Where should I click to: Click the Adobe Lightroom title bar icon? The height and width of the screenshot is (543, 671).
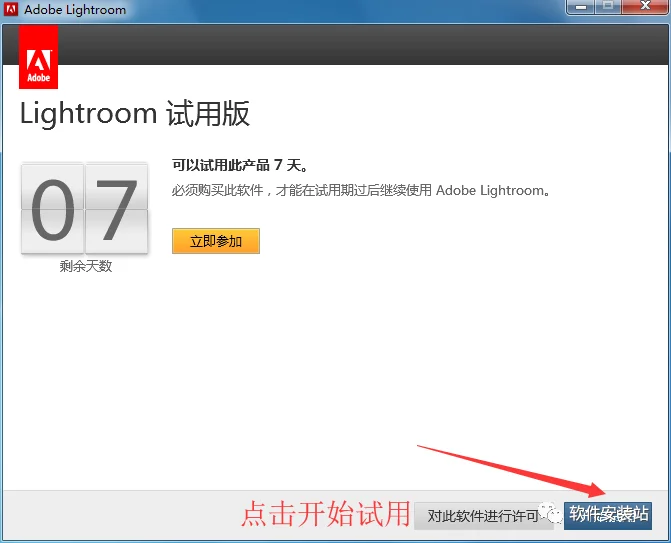(11, 9)
